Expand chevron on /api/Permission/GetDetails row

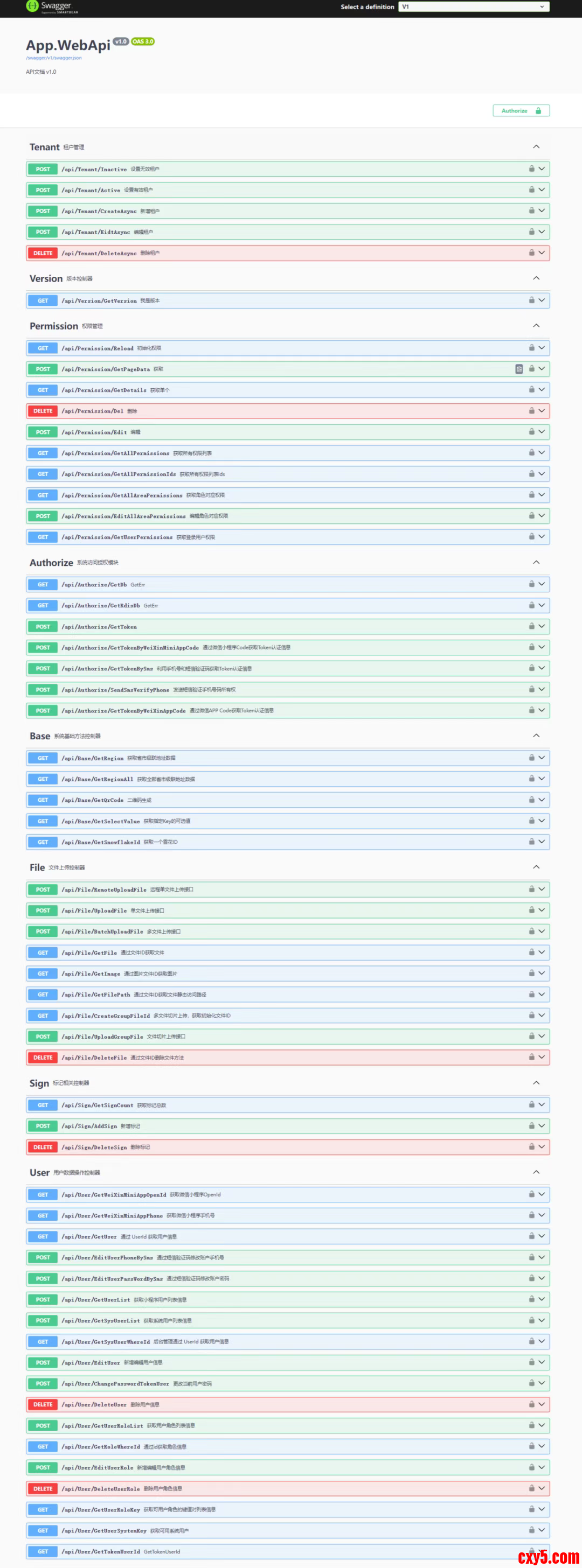pyautogui.click(x=541, y=389)
